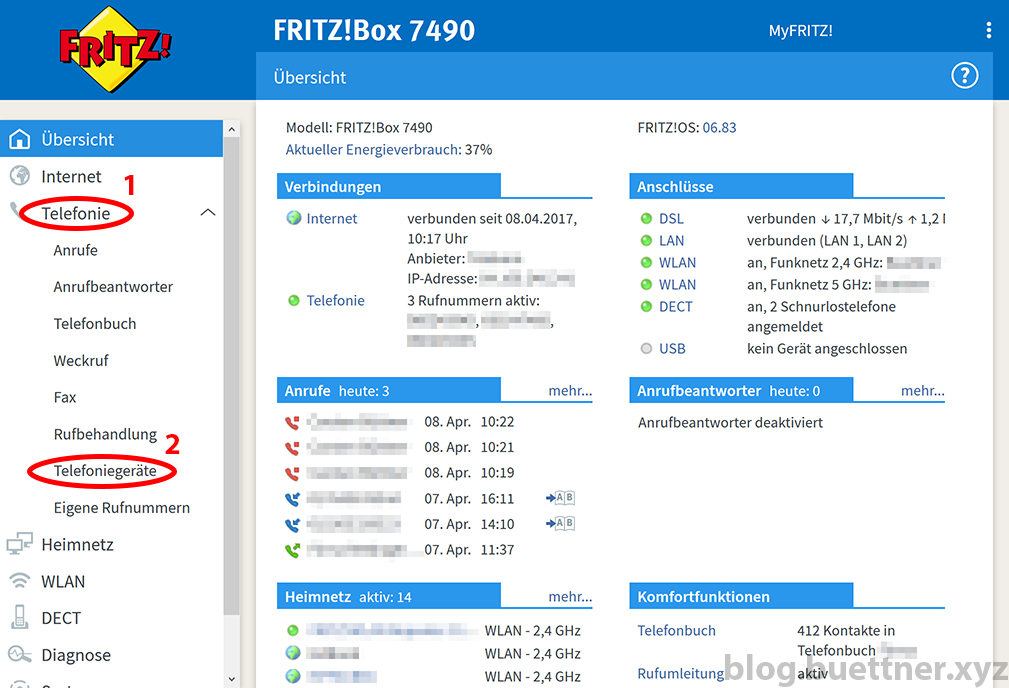Add 16:11 caller to phonebook icon
Viewport: 1009px width, 688px height.
coord(560,497)
